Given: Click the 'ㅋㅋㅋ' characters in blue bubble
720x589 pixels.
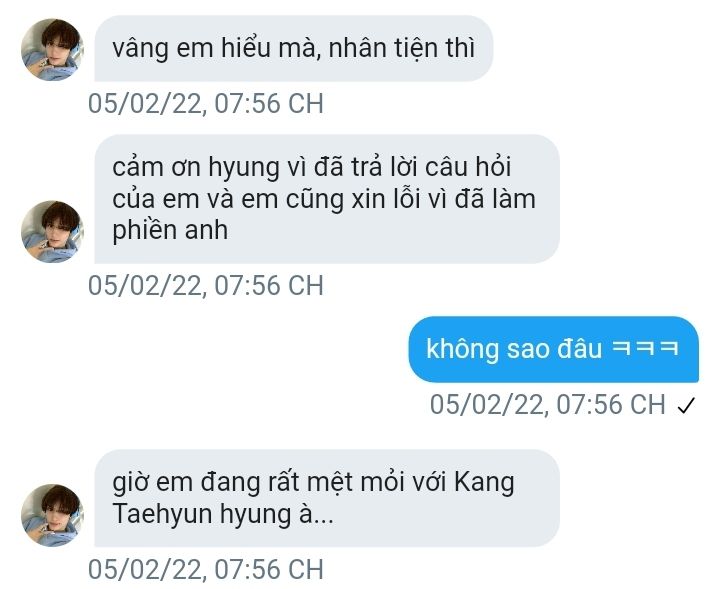Looking at the screenshot, I should coord(646,348).
